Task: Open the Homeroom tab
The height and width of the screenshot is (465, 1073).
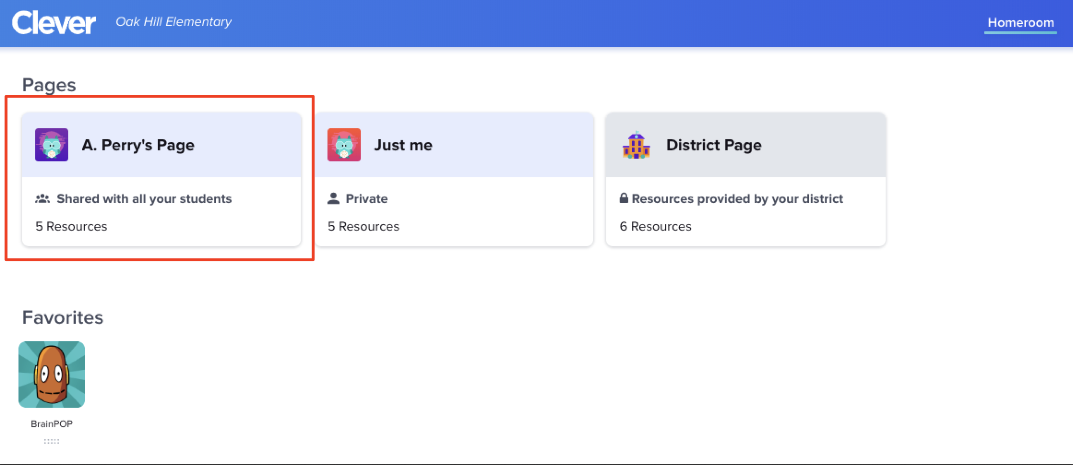Action: tap(1020, 23)
